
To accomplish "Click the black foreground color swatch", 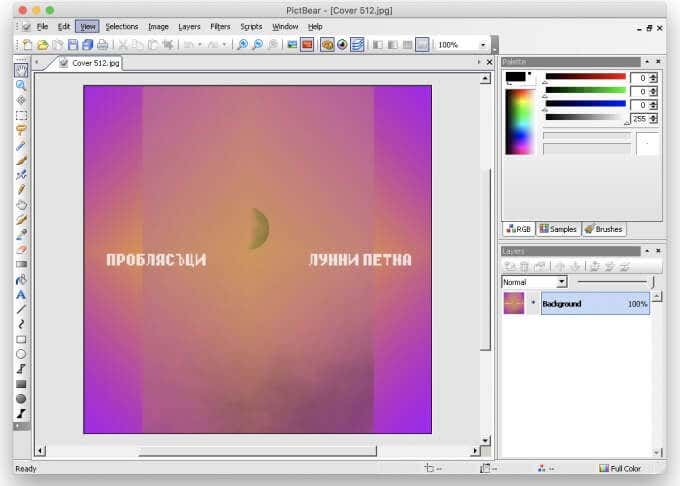I will pyautogui.click(x=515, y=77).
